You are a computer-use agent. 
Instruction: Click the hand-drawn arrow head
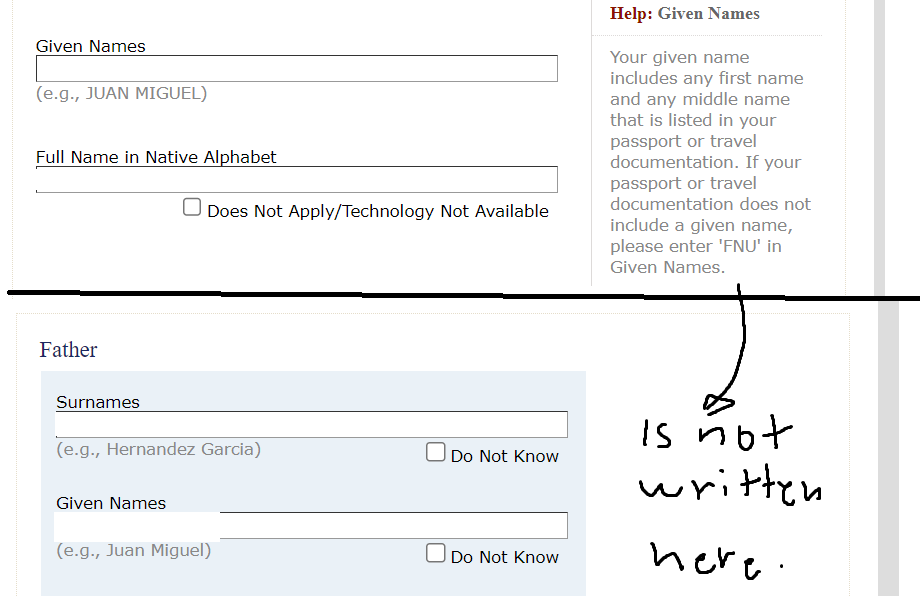(x=716, y=403)
